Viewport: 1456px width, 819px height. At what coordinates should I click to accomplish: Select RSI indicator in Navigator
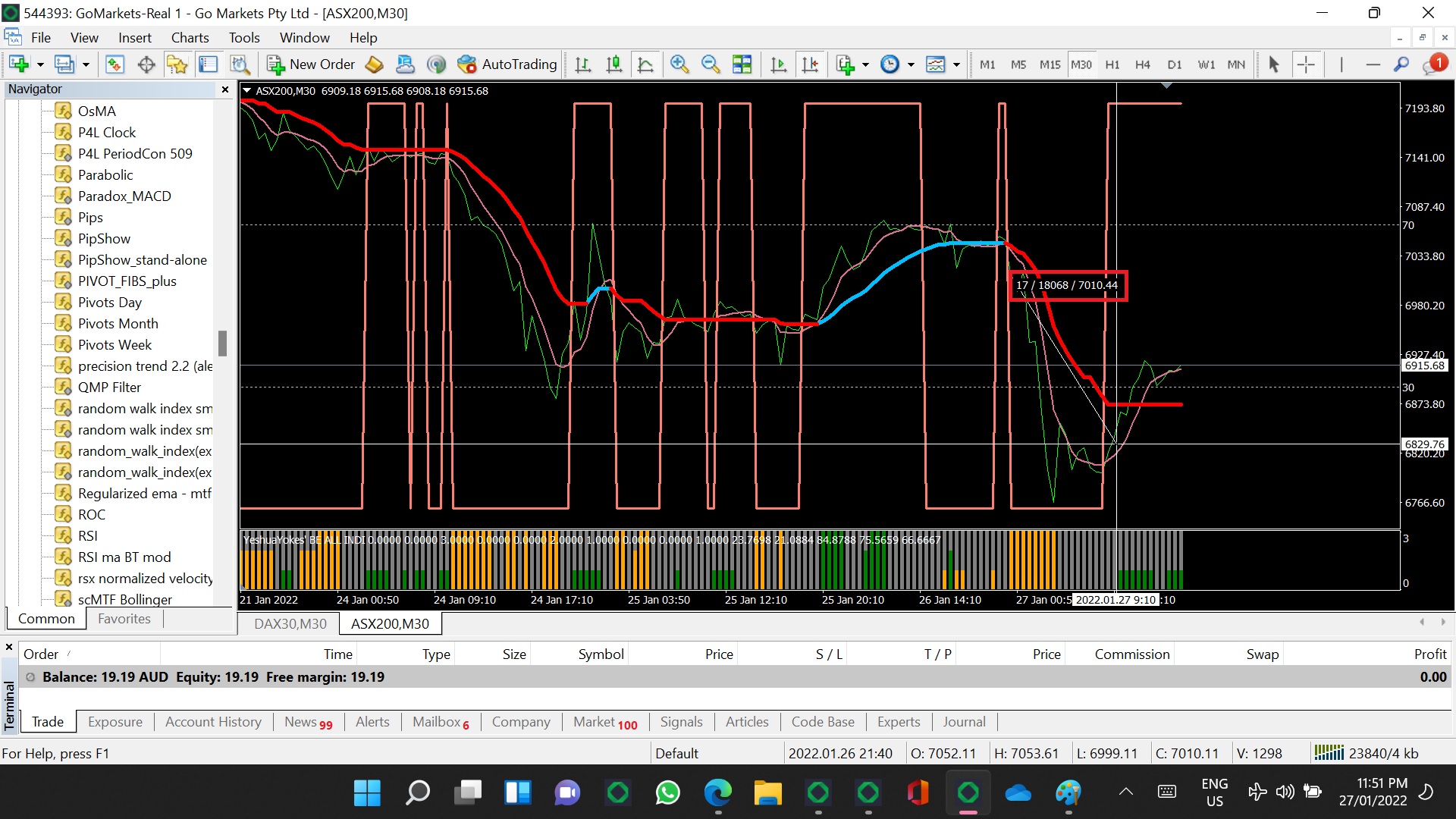[88, 535]
